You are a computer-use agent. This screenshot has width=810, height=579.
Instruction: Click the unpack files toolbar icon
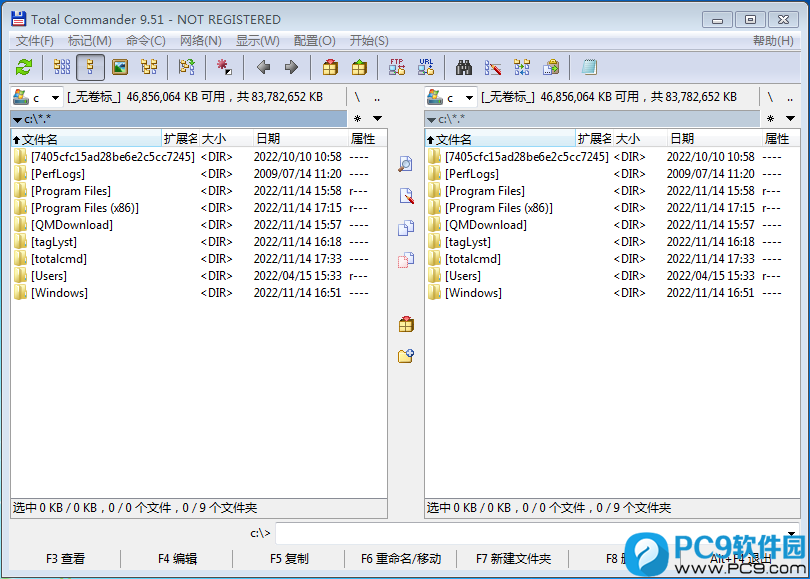[359, 67]
